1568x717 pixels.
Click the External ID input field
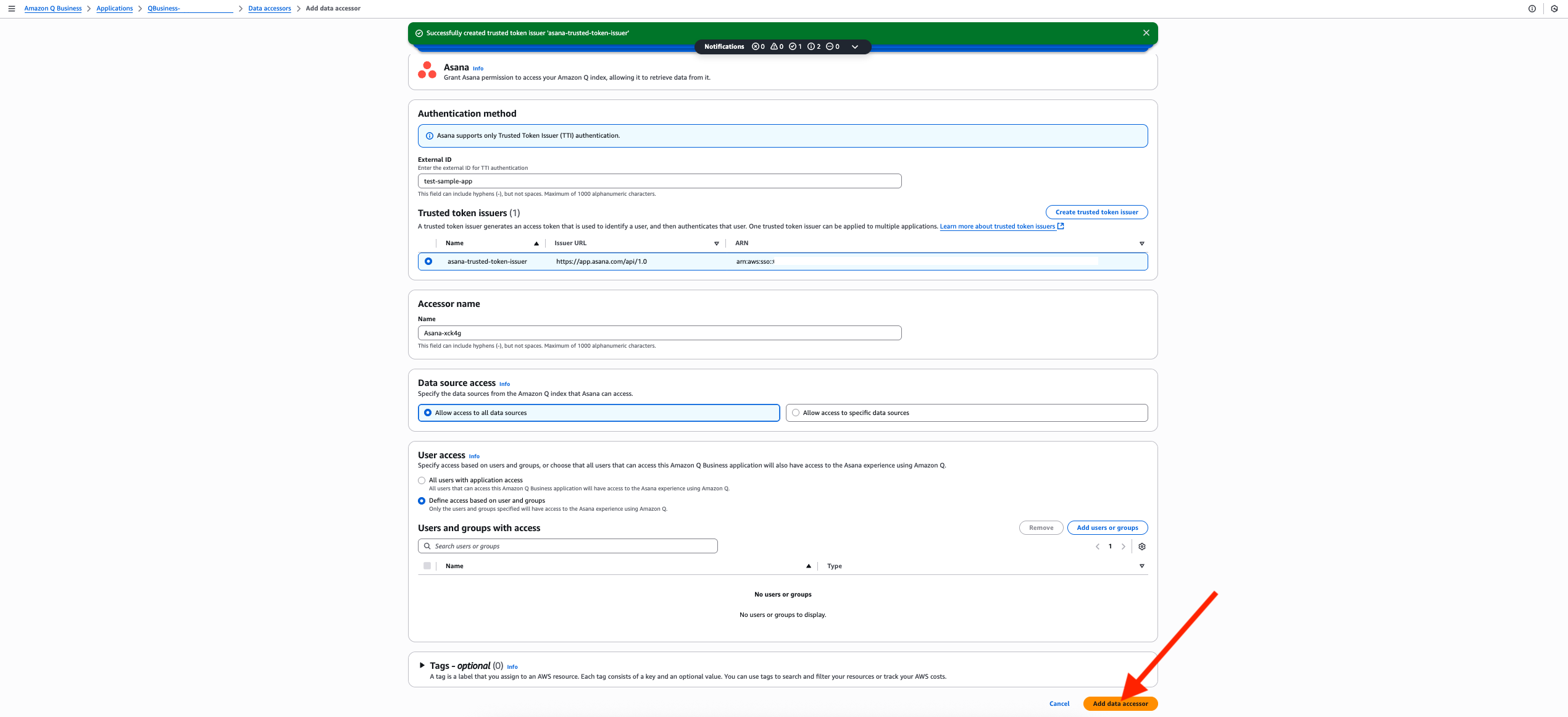[x=659, y=181]
